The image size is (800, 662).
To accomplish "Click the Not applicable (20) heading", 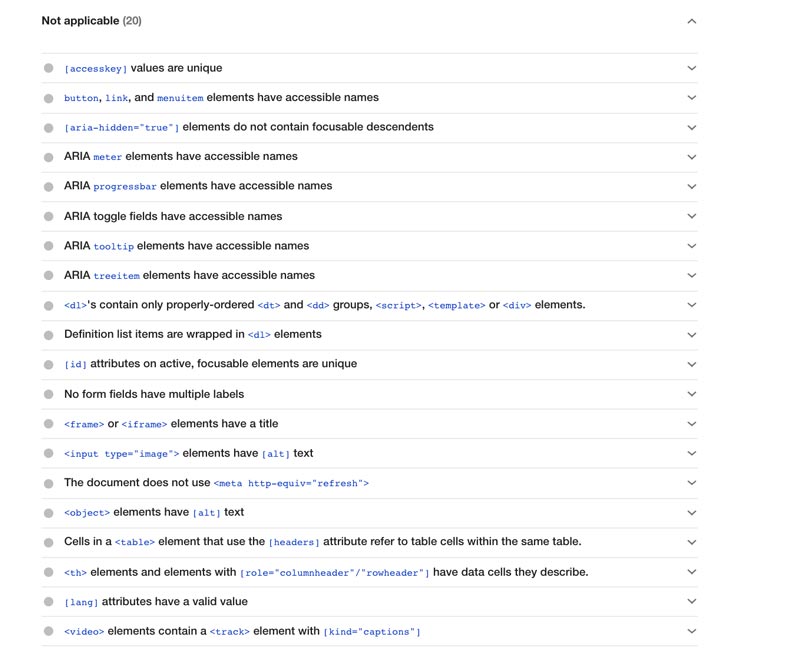I will (x=92, y=21).
